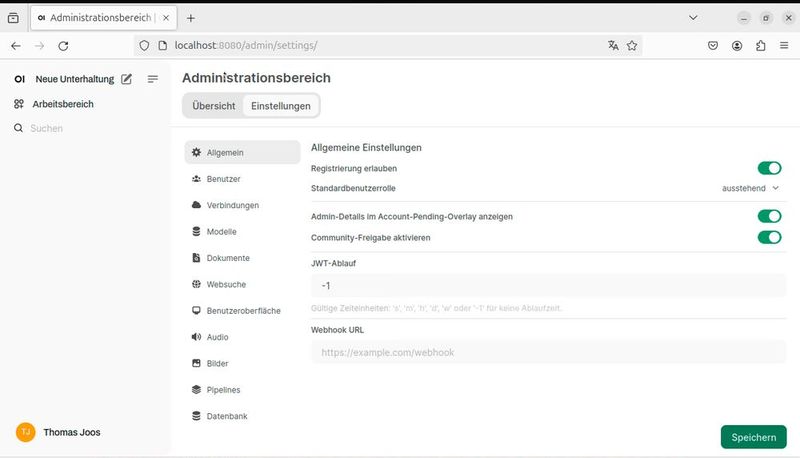Open Arbeitsbereich workspace icon in sidebar
Image resolution: width=800 pixels, height=458 pixels.
point(19,104)
